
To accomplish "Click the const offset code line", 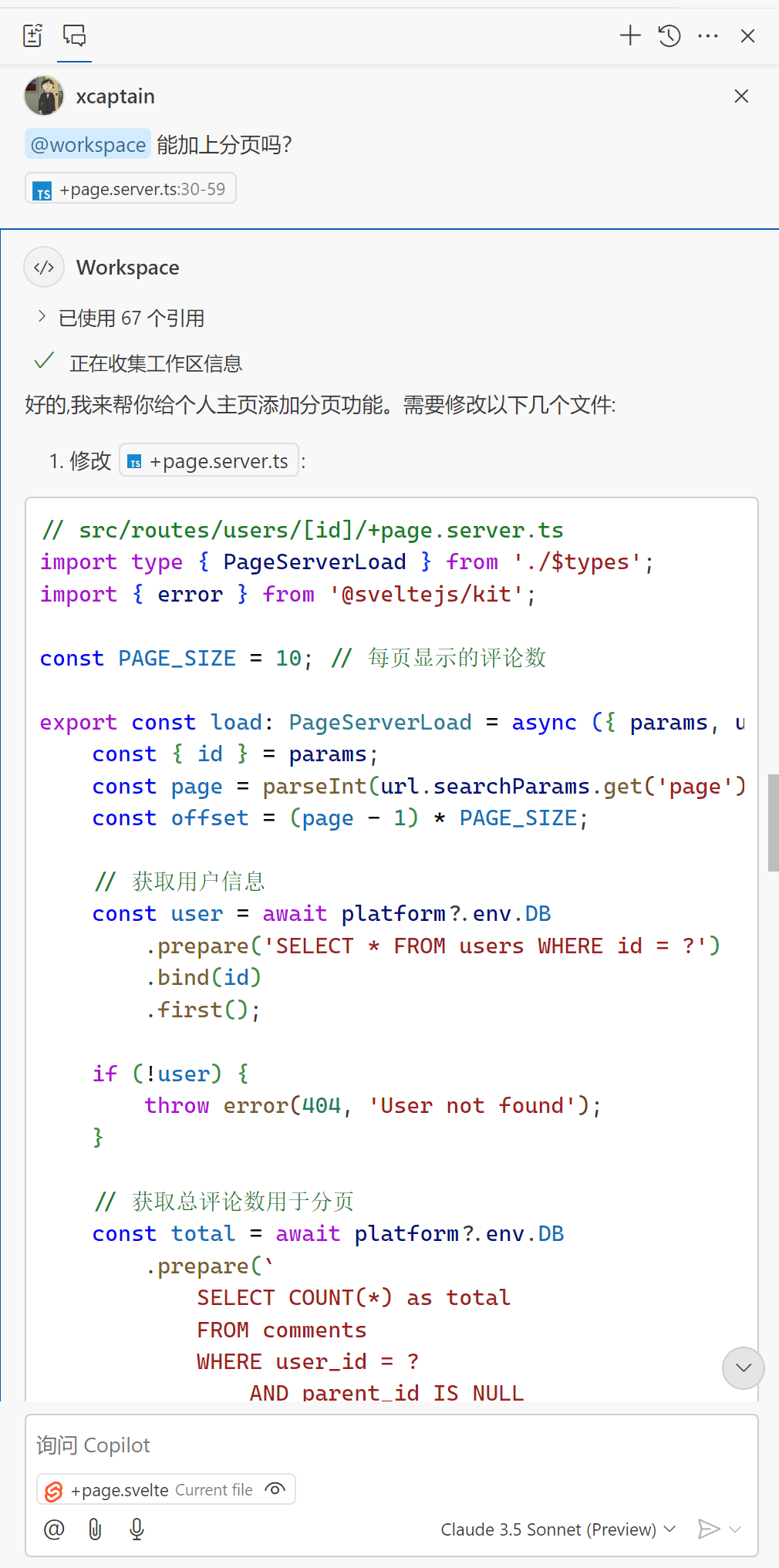I will (340, 818).
